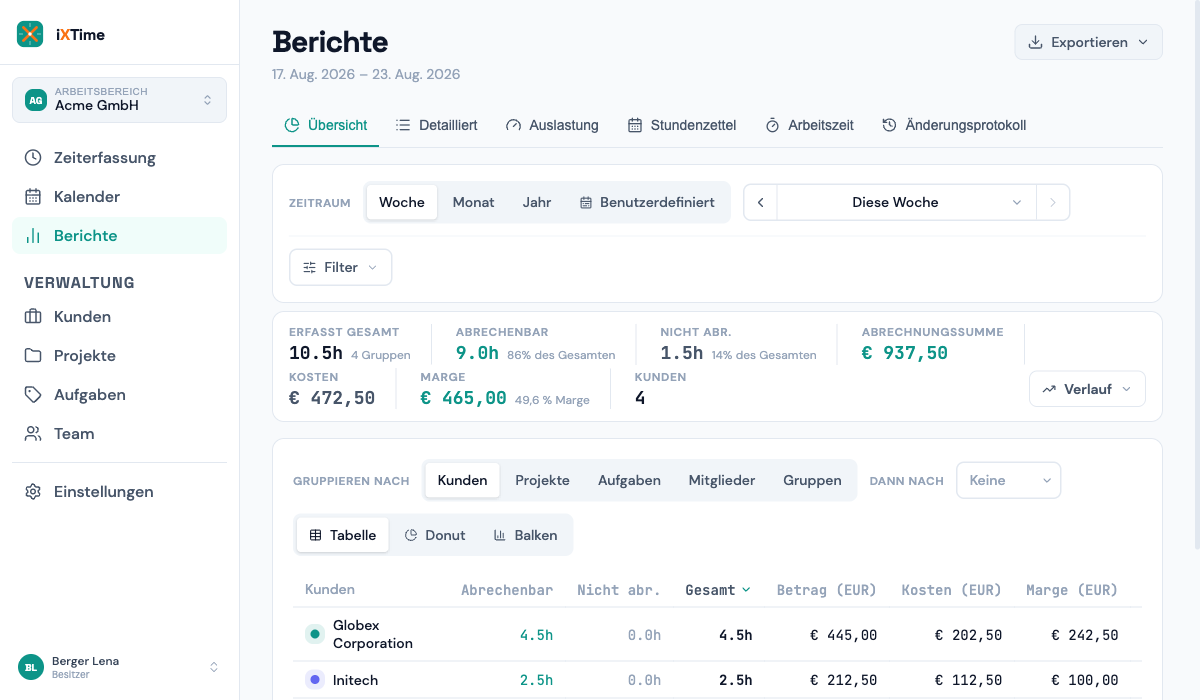The image size is (1200, 700).
Task: Open Zeiterfassung via its clock icon
Action: (33, 157)
